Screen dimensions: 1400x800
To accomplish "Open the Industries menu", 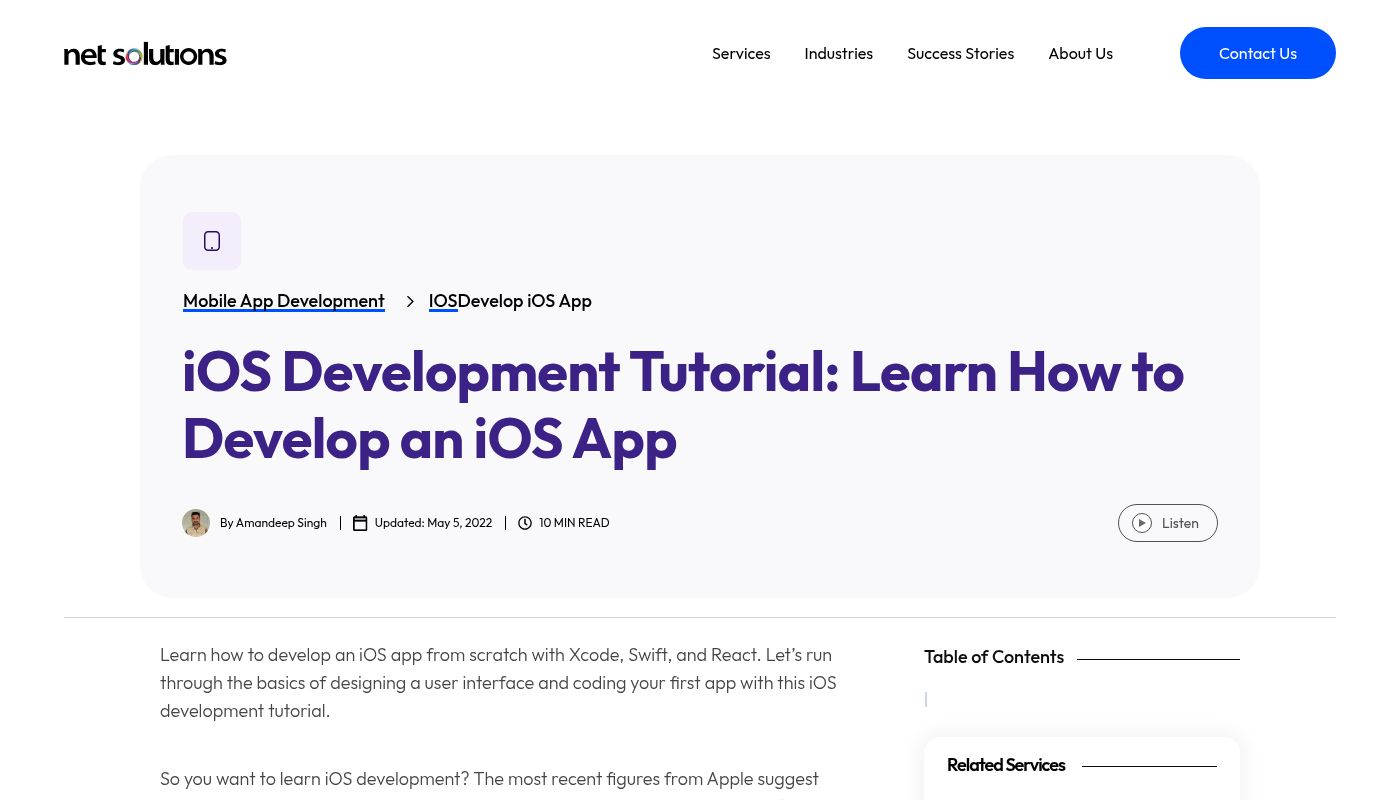I will (x=838, y=53).
